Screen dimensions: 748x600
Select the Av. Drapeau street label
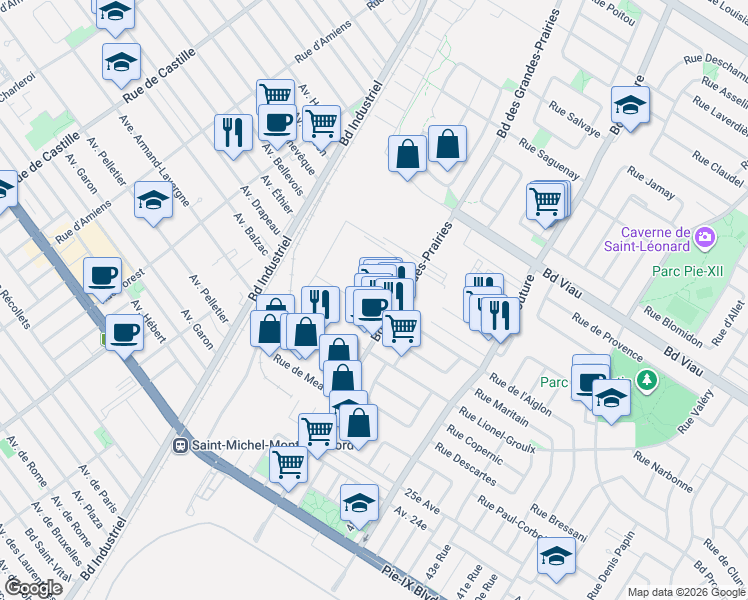260,210
